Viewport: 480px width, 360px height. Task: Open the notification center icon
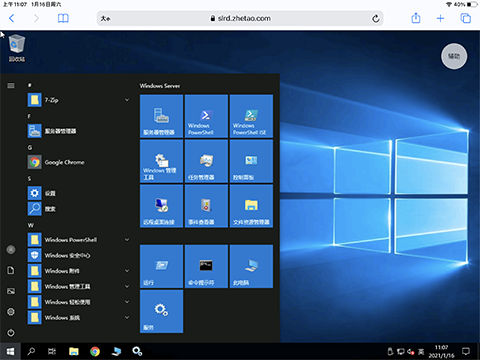[x=466, y=351]
